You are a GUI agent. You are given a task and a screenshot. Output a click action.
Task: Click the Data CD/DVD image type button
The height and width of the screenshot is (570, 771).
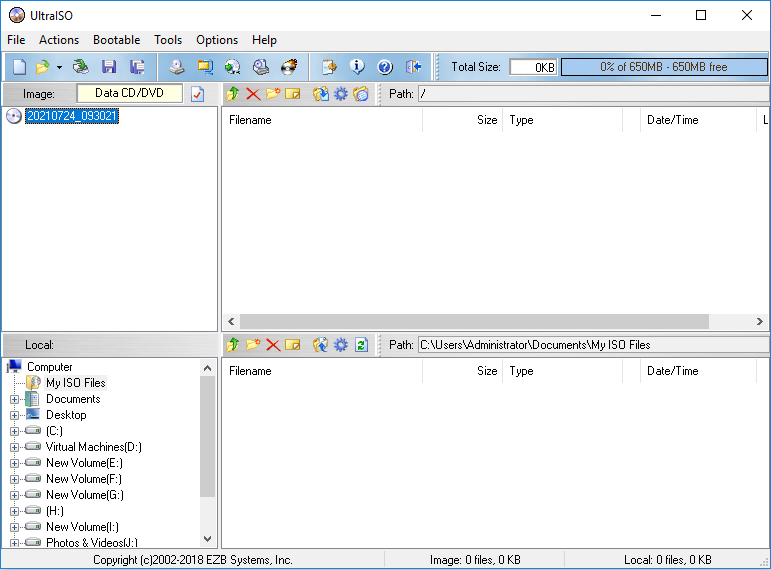coord(130,93)
